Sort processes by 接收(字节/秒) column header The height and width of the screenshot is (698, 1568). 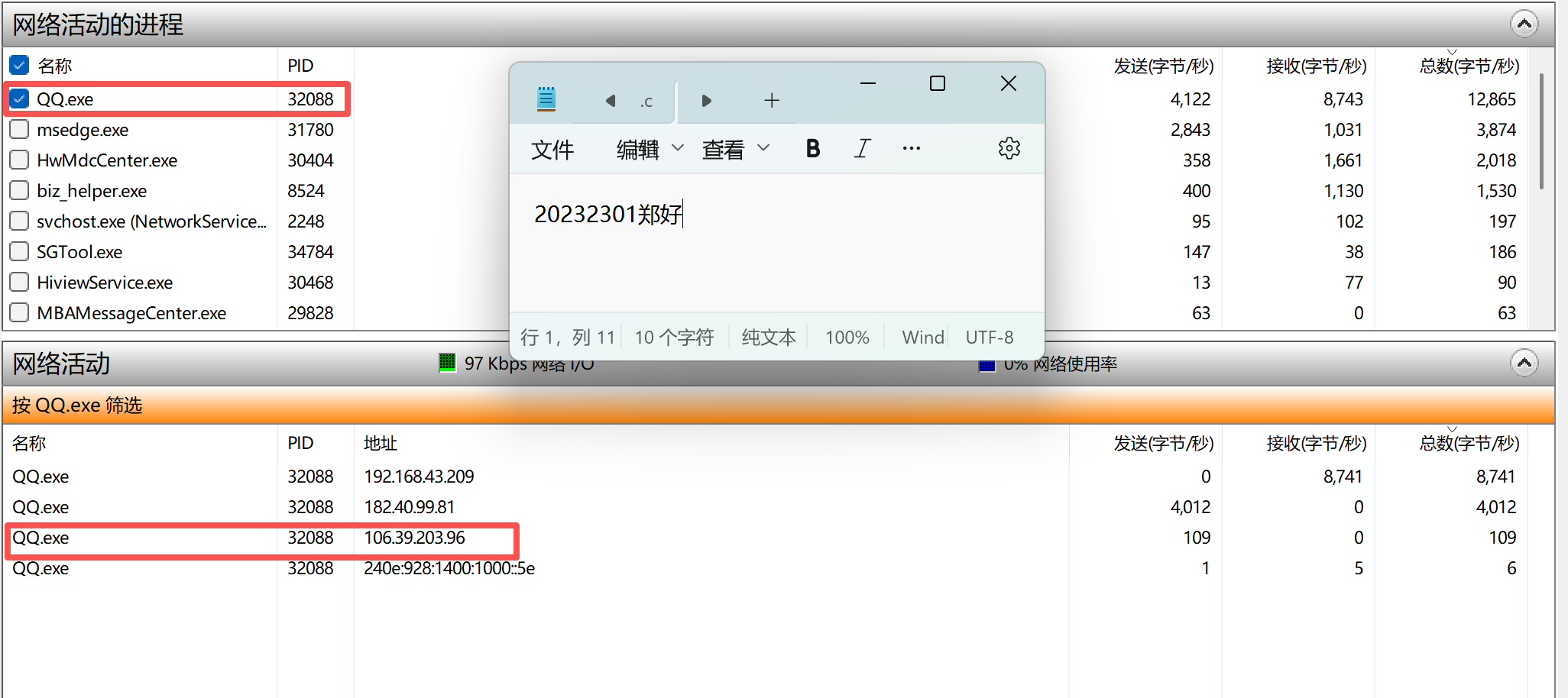[x=1316, y=66]
